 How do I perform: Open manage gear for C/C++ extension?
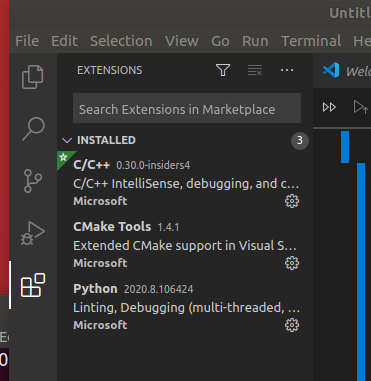tap(292, 201)
